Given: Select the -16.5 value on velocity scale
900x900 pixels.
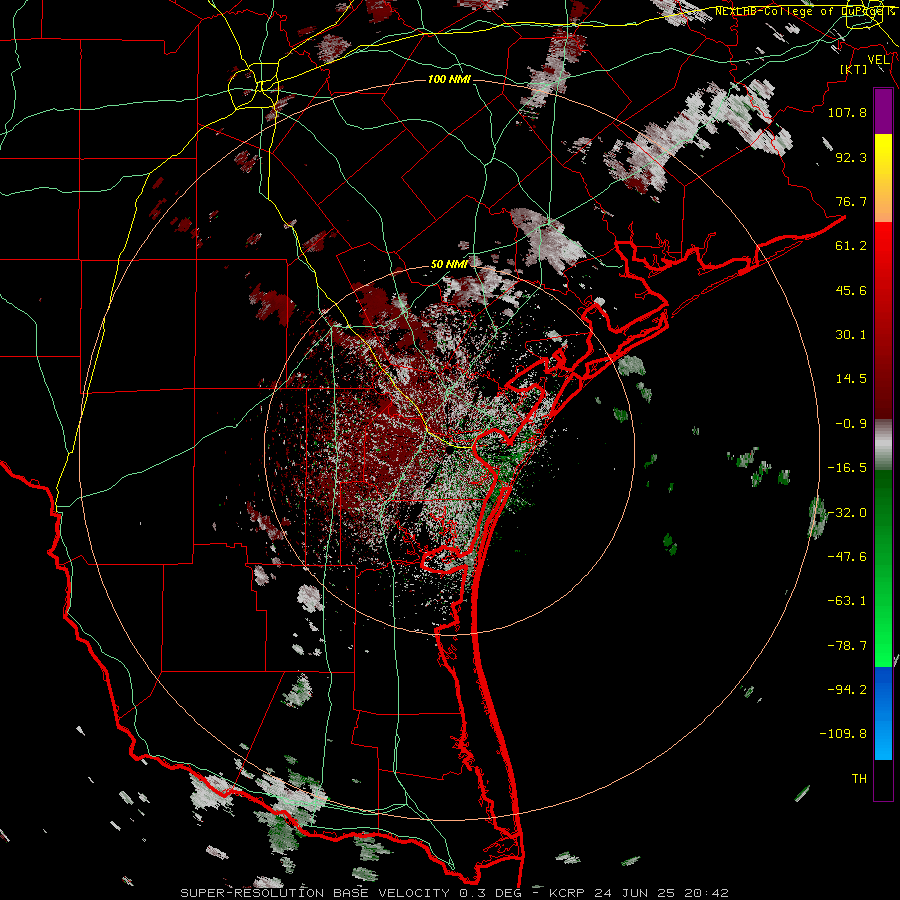Looking at the screenshot, I should (847, 468).
